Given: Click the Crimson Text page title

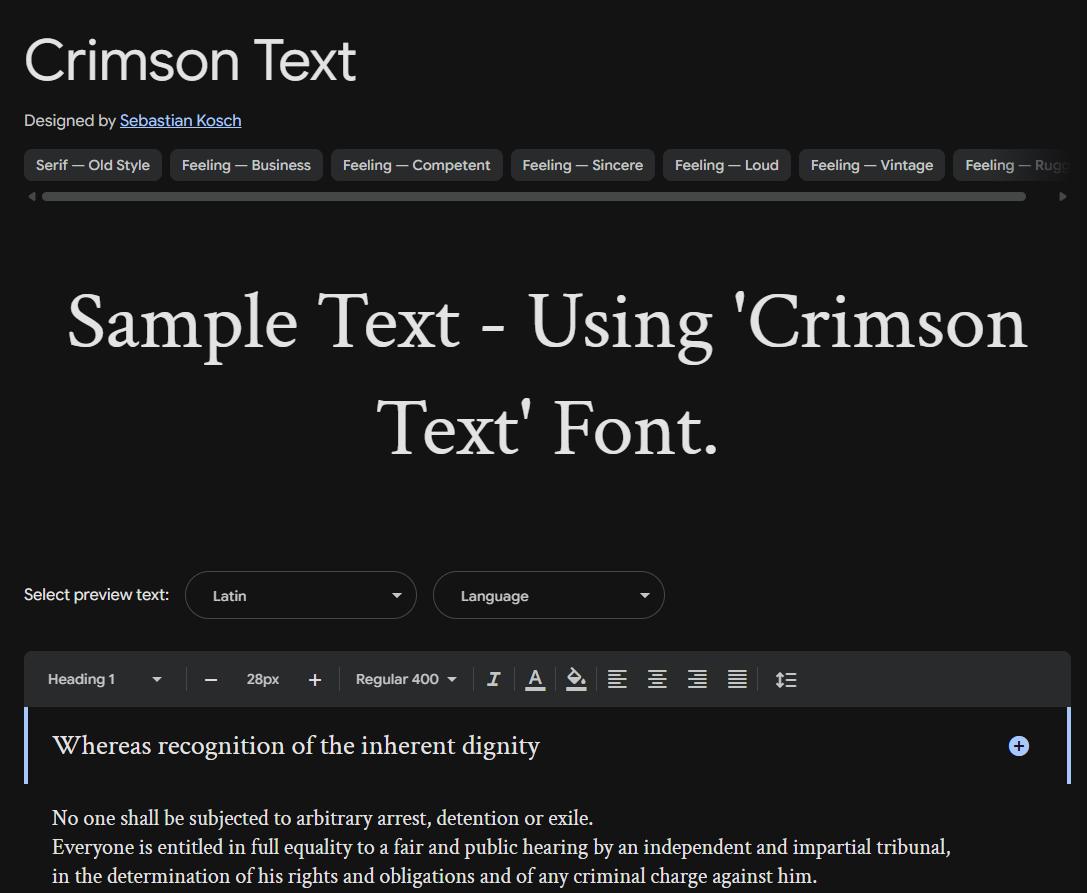Looking at the screenshot, I should [x=190, y=60].
